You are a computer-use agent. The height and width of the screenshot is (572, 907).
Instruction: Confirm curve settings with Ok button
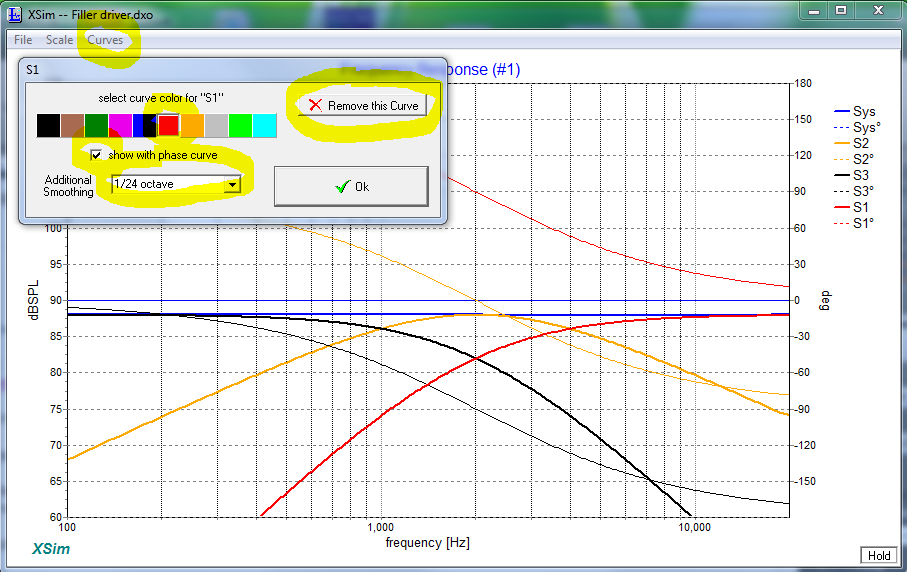(x=351, y=186)
